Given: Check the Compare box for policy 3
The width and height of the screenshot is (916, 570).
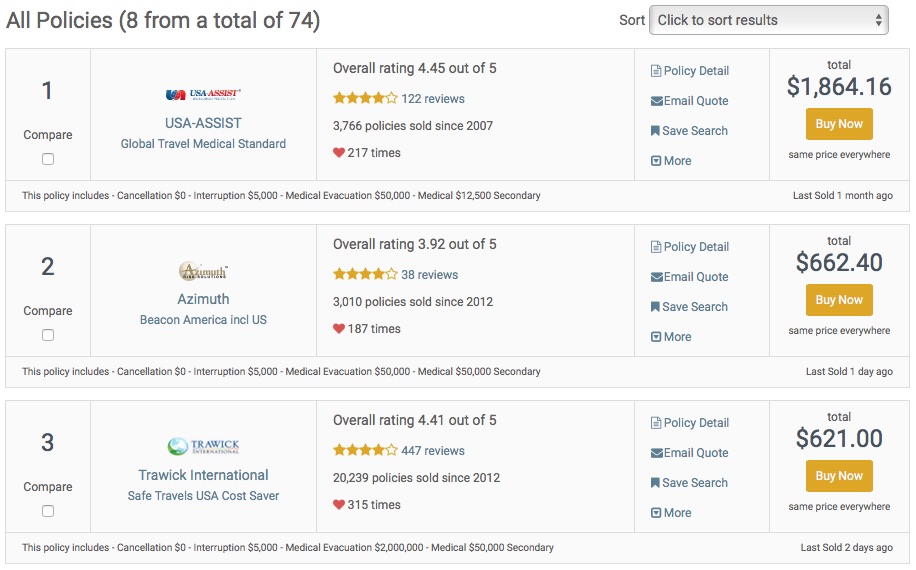Looking at the screenshot, I should click(x=48, y=511).
